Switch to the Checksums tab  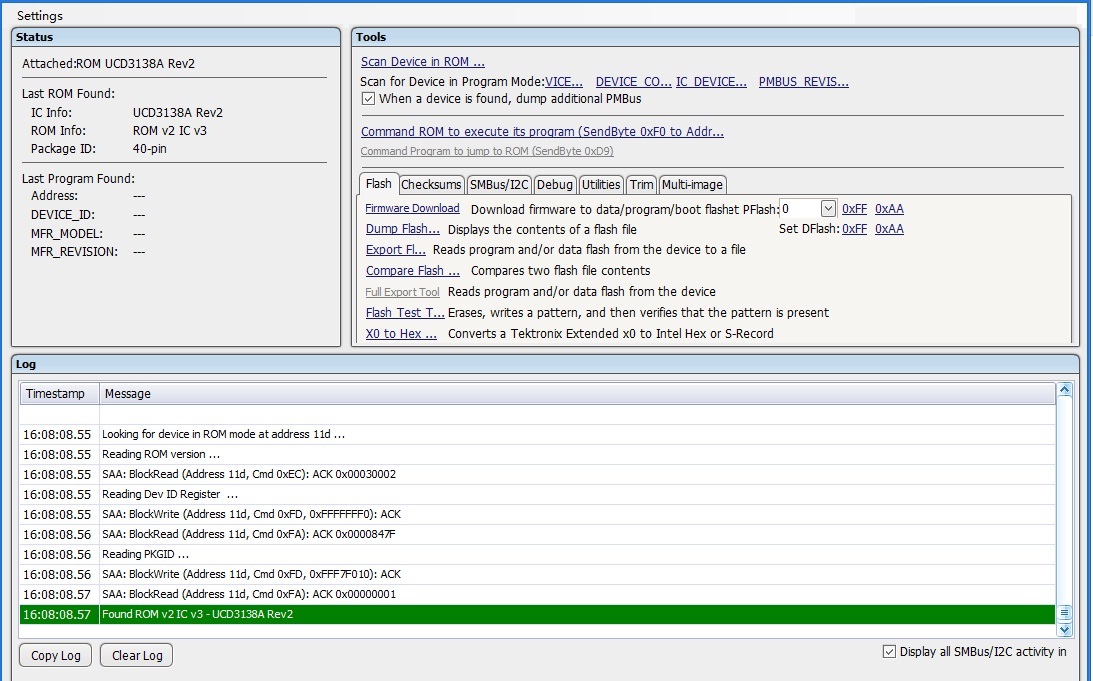431,185
